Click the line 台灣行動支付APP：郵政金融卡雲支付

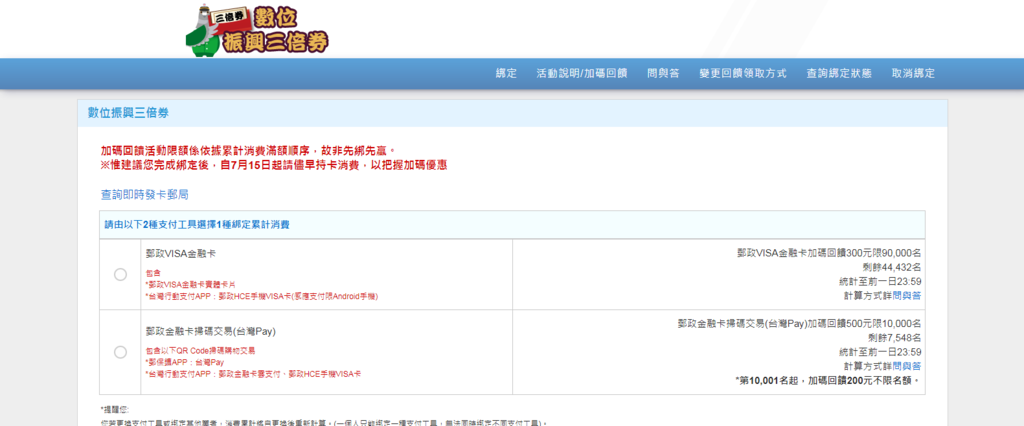(x=253, y=374)
